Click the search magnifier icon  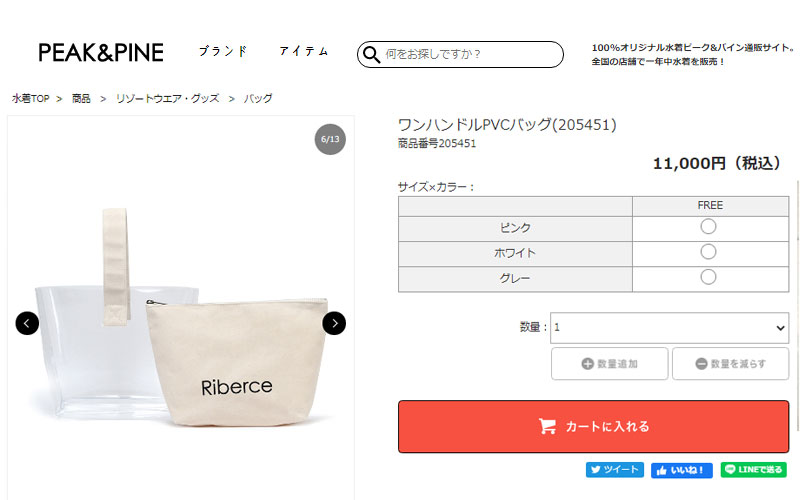(x=372, y=54)
